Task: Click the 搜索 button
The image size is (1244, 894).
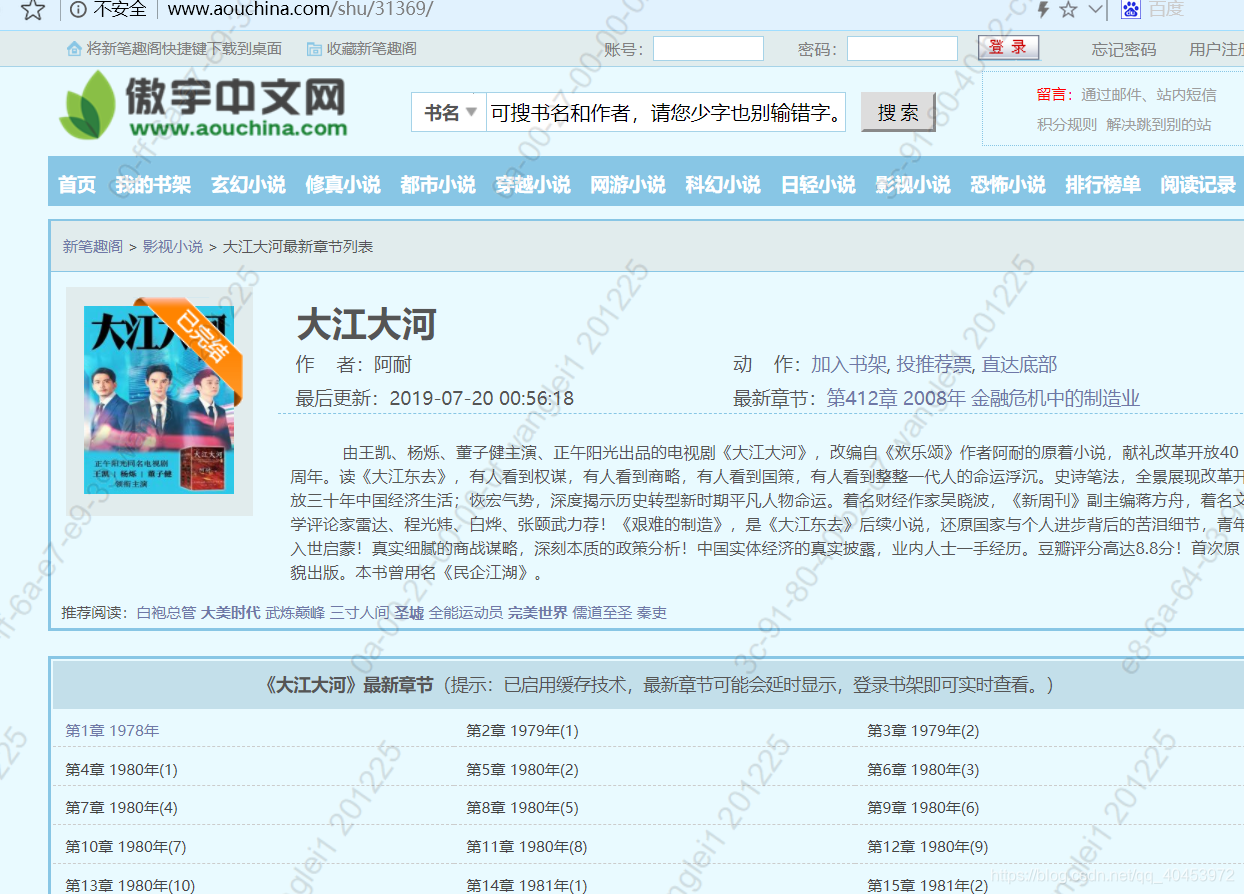Action: (898, 112)
